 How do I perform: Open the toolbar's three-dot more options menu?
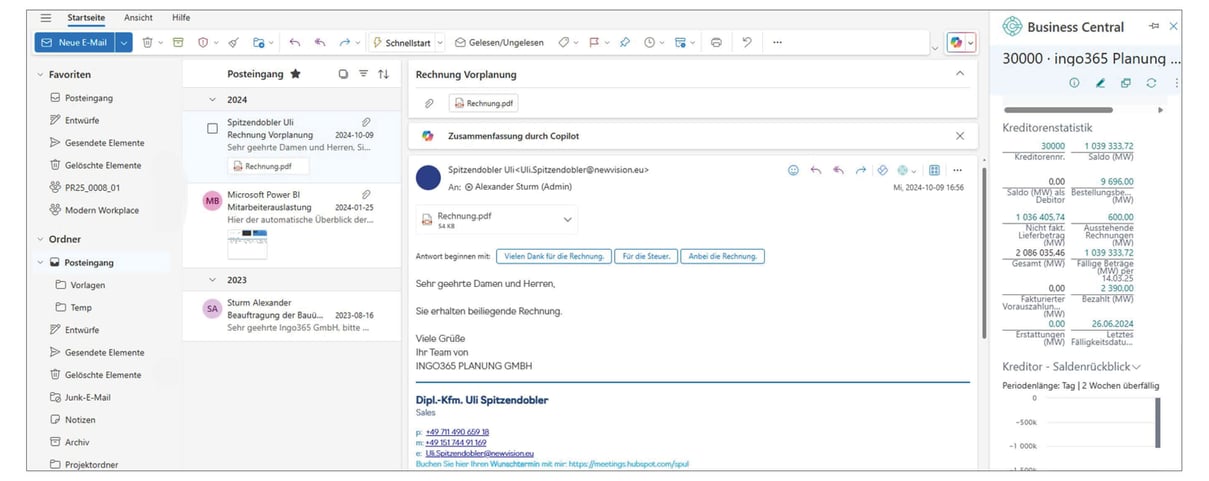(777, 42)
